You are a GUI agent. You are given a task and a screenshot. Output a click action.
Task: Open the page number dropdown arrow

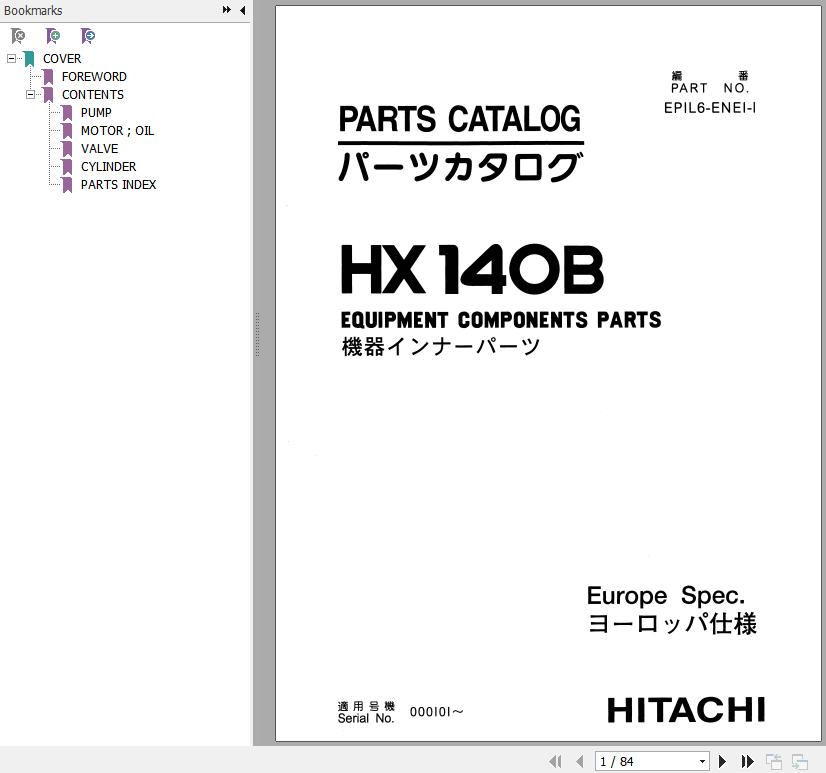702,761
